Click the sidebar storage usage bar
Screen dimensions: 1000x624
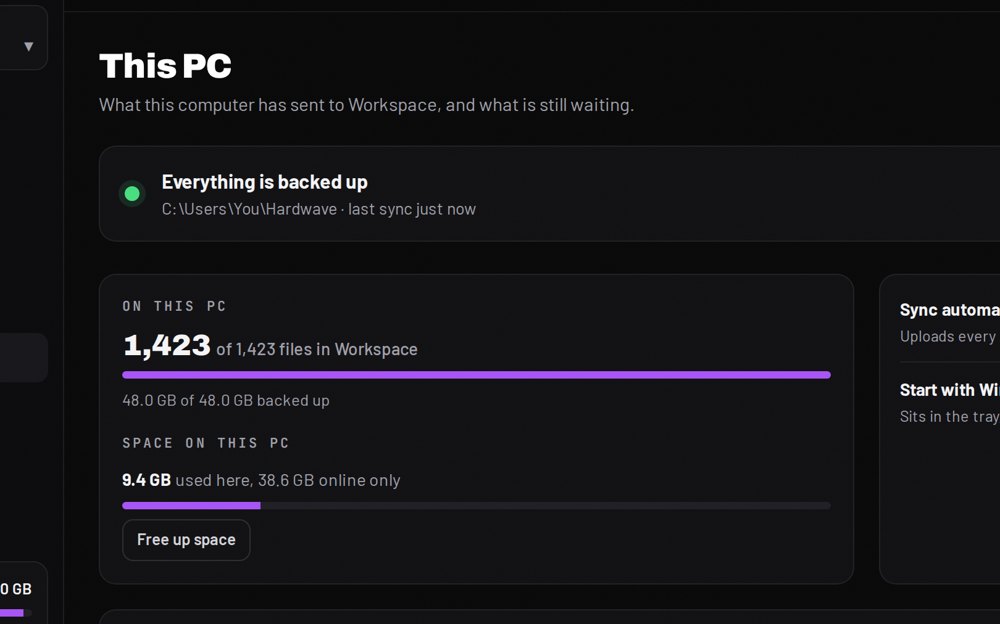pos(15,613)
